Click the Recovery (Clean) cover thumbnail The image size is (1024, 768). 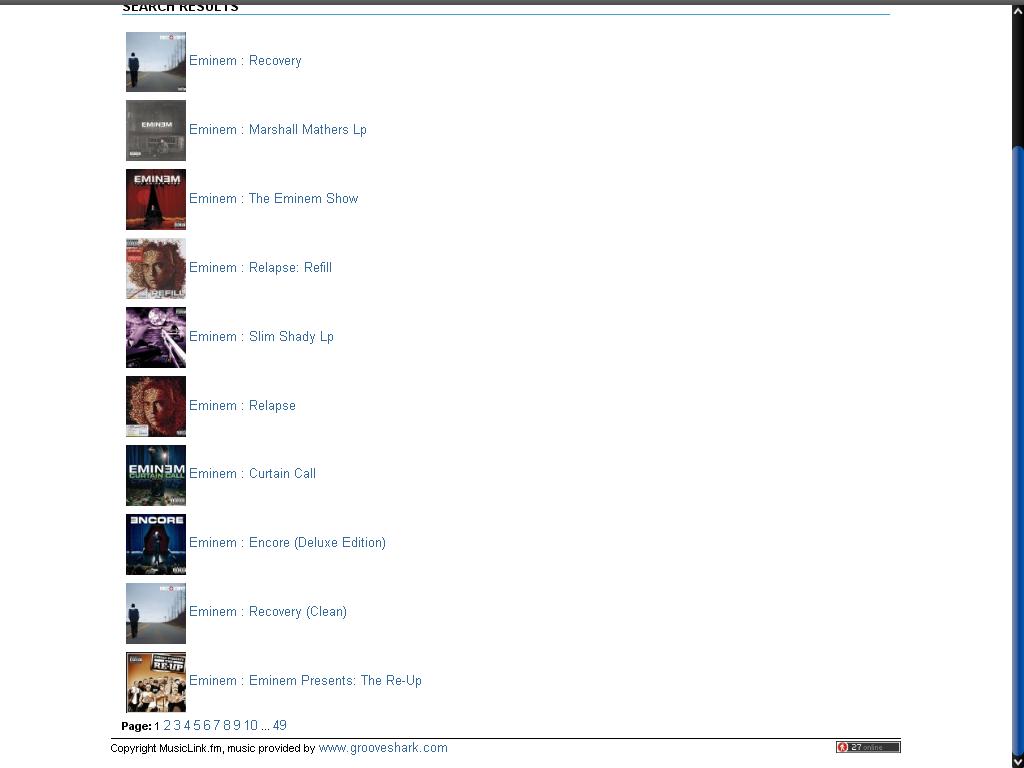[155, 613]
